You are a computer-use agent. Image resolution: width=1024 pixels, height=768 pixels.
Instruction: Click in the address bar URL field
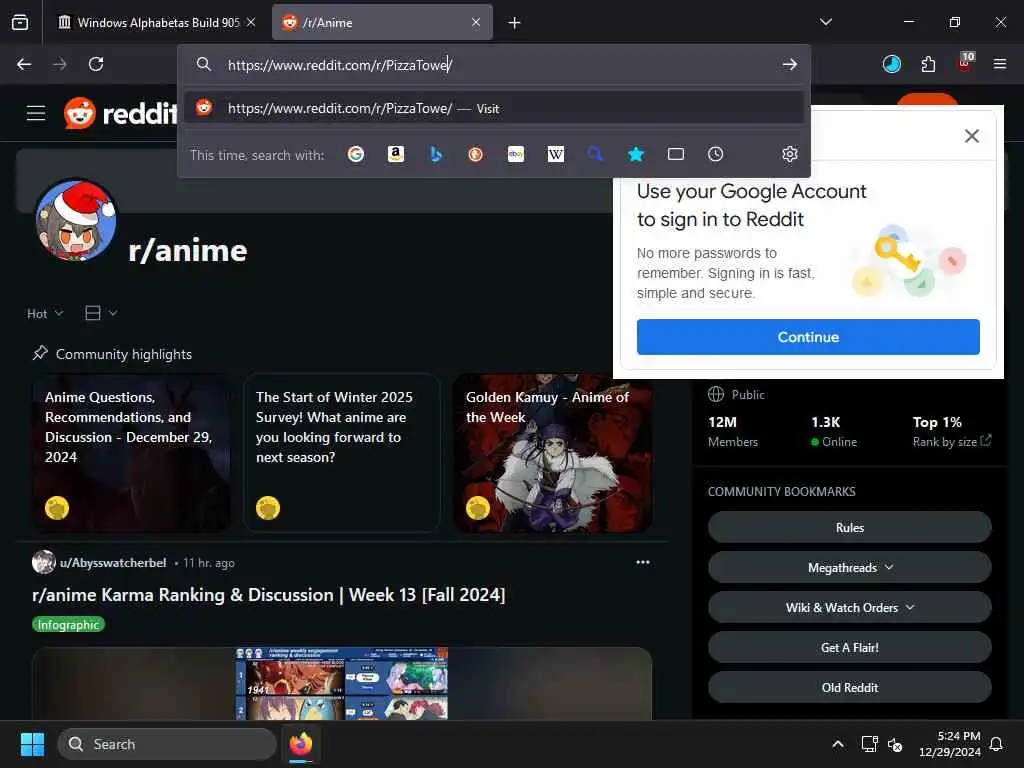coord(496,65)
